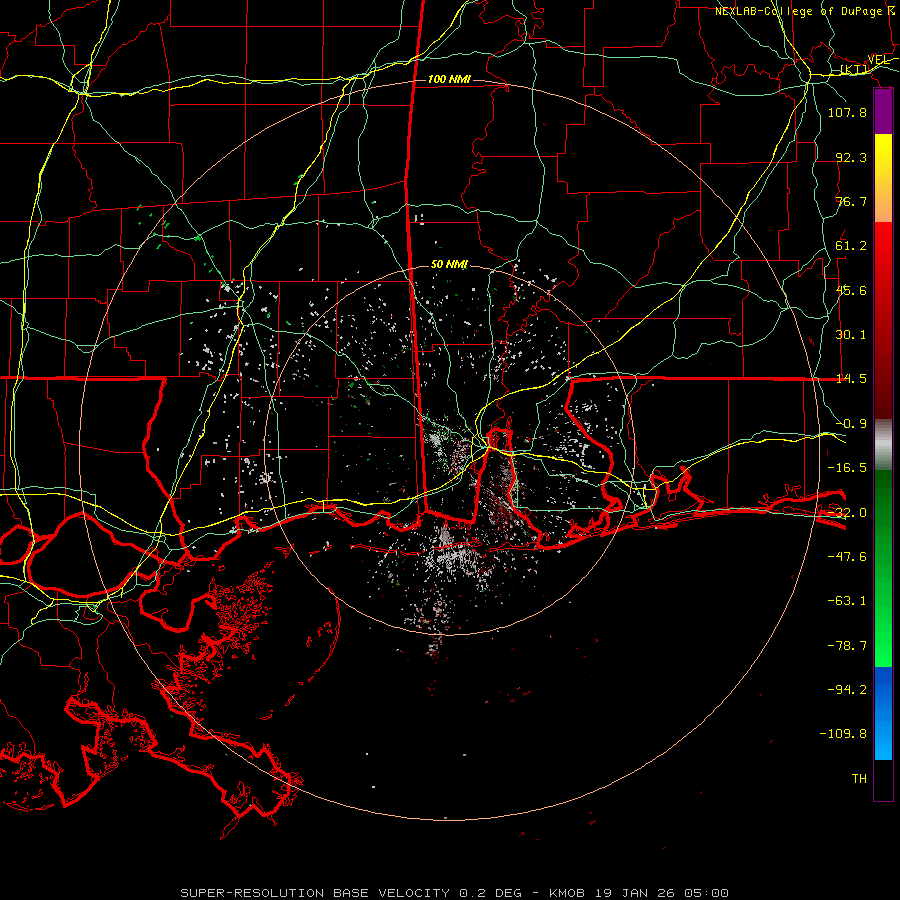Pick the yellow-orange segment of the color bar
Screen dimensions: 900x900
[883, 178]
